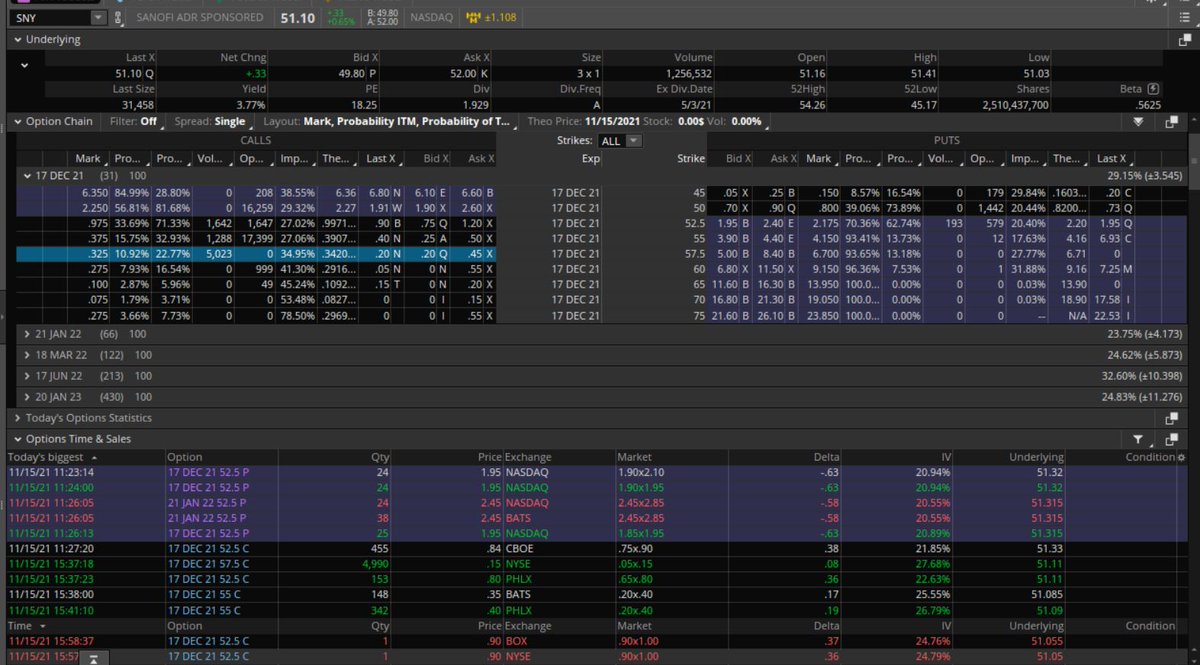Click the Beta info icon
The width and height of the screenshot is (1200, 665).
tap(1153, 88)
